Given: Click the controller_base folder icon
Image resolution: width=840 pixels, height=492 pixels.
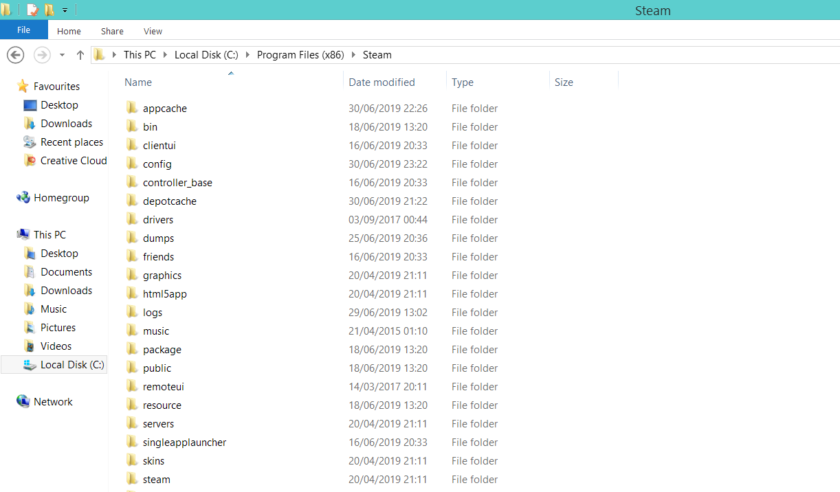Looking at the screenshot, I should point(132,182).
